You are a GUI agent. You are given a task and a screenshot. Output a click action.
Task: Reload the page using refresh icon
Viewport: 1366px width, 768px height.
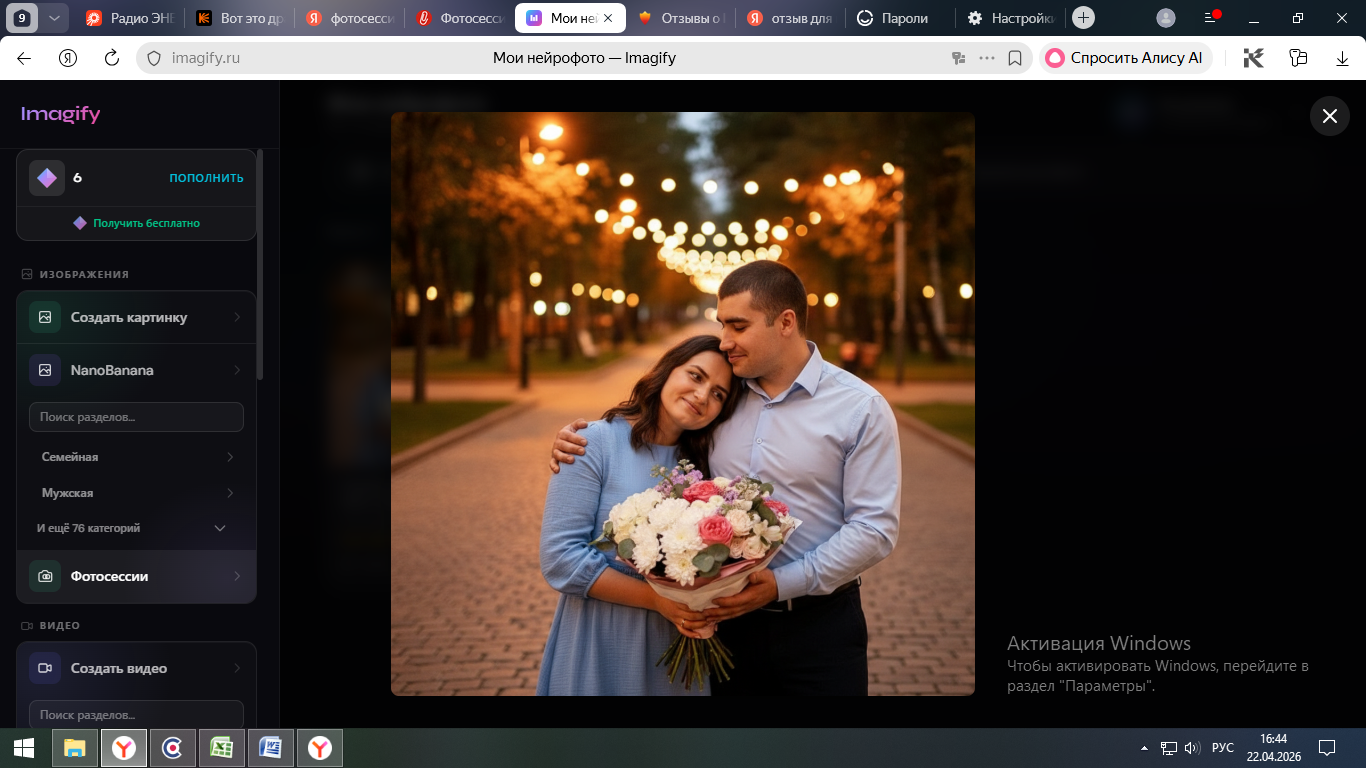(112, 58)
